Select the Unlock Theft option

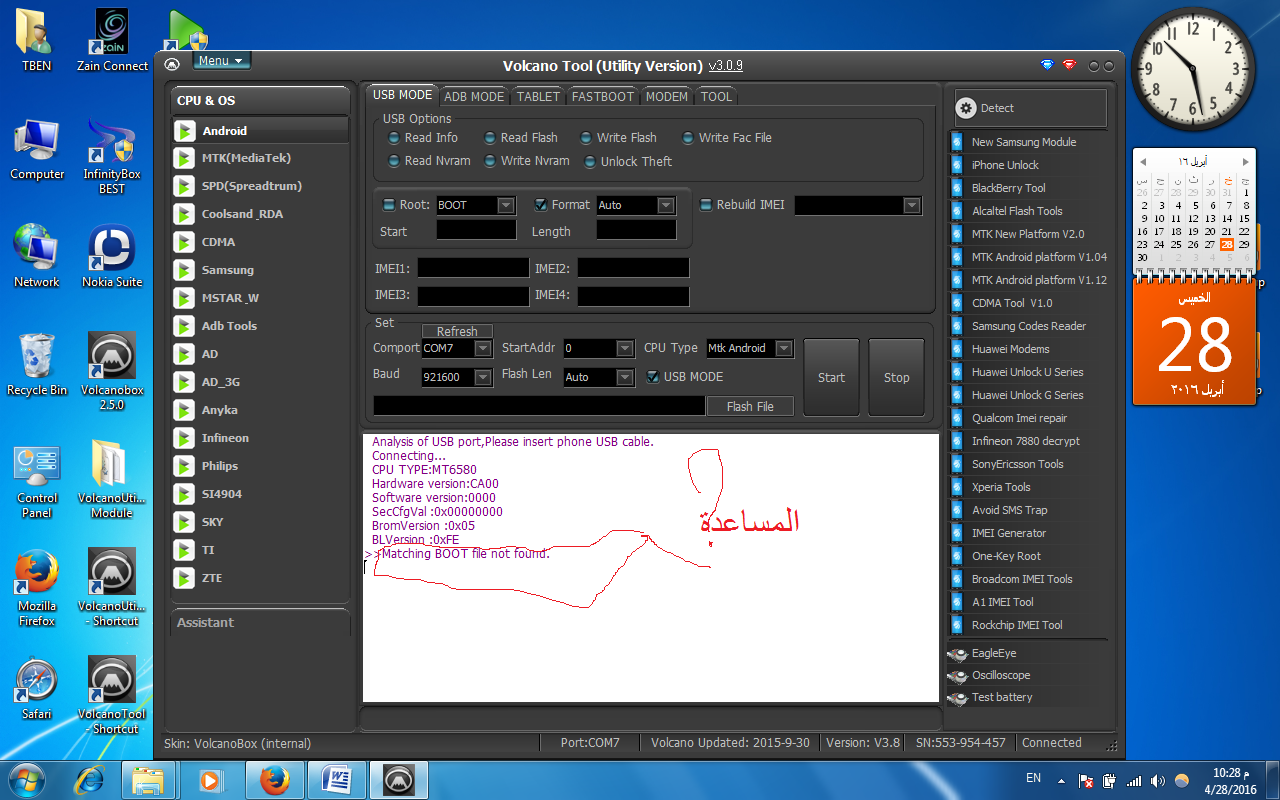click(x=628, y=162)
